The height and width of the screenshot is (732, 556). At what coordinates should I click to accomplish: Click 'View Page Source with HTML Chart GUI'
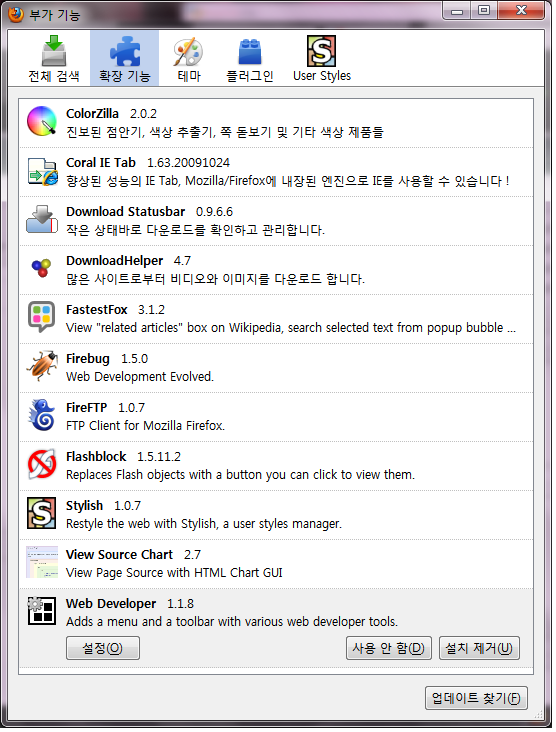[174, 573]
